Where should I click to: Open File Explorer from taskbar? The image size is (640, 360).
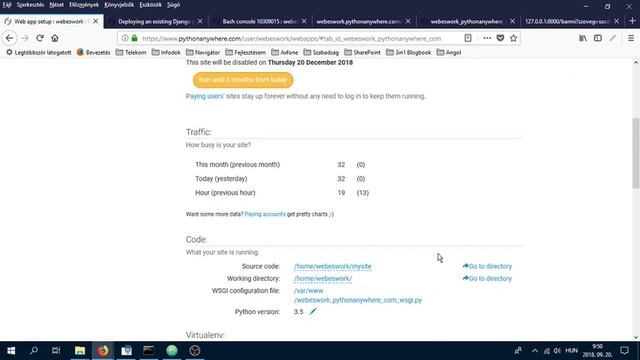click(80, 351)
